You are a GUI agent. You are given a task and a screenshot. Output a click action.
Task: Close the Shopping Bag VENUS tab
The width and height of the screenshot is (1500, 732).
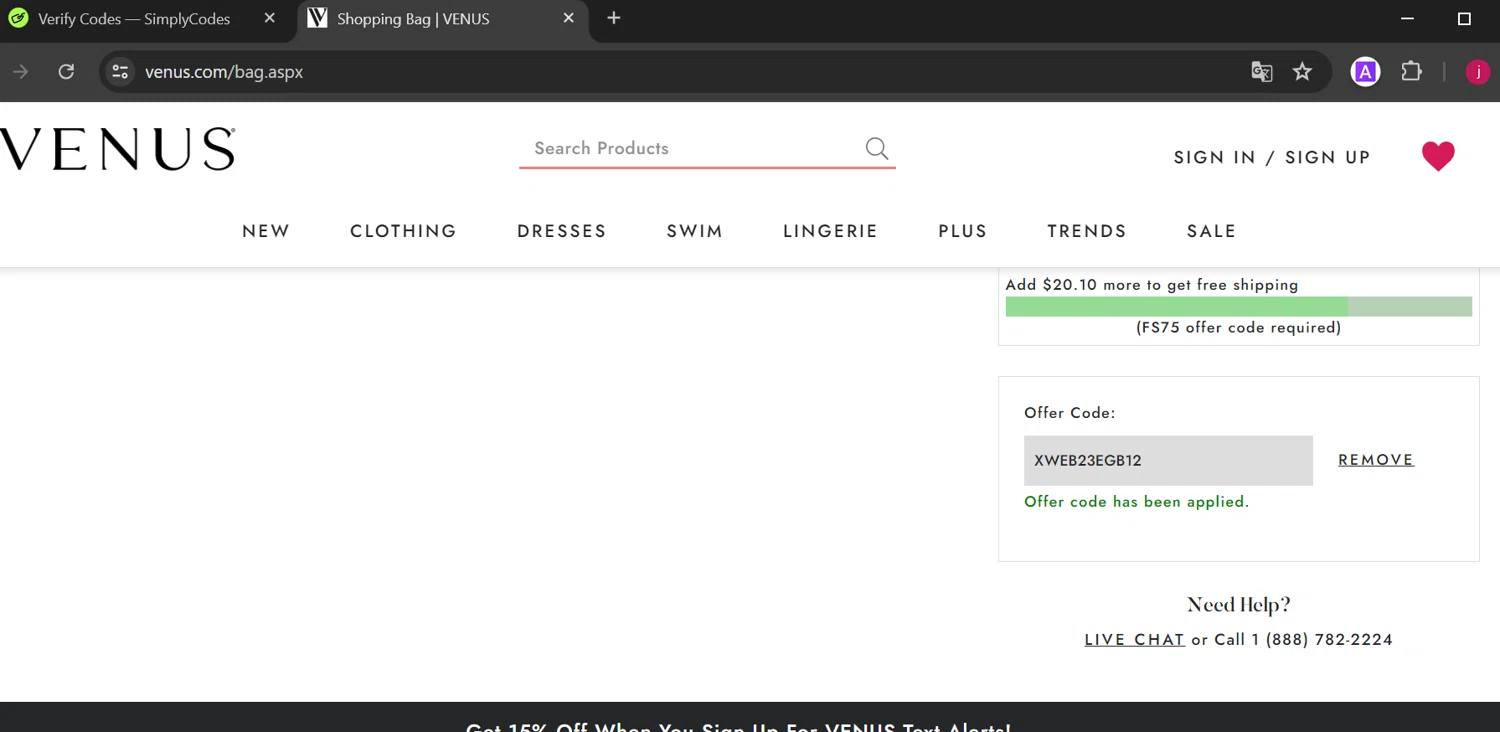click(x=568, y=18)
